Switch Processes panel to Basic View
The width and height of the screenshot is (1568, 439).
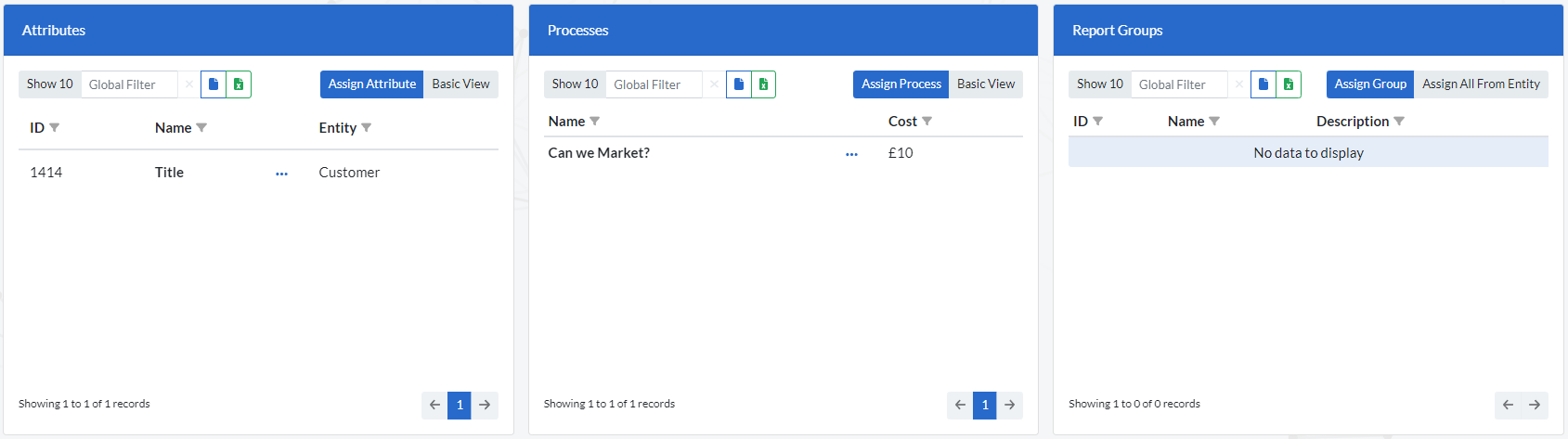[986, 84]
